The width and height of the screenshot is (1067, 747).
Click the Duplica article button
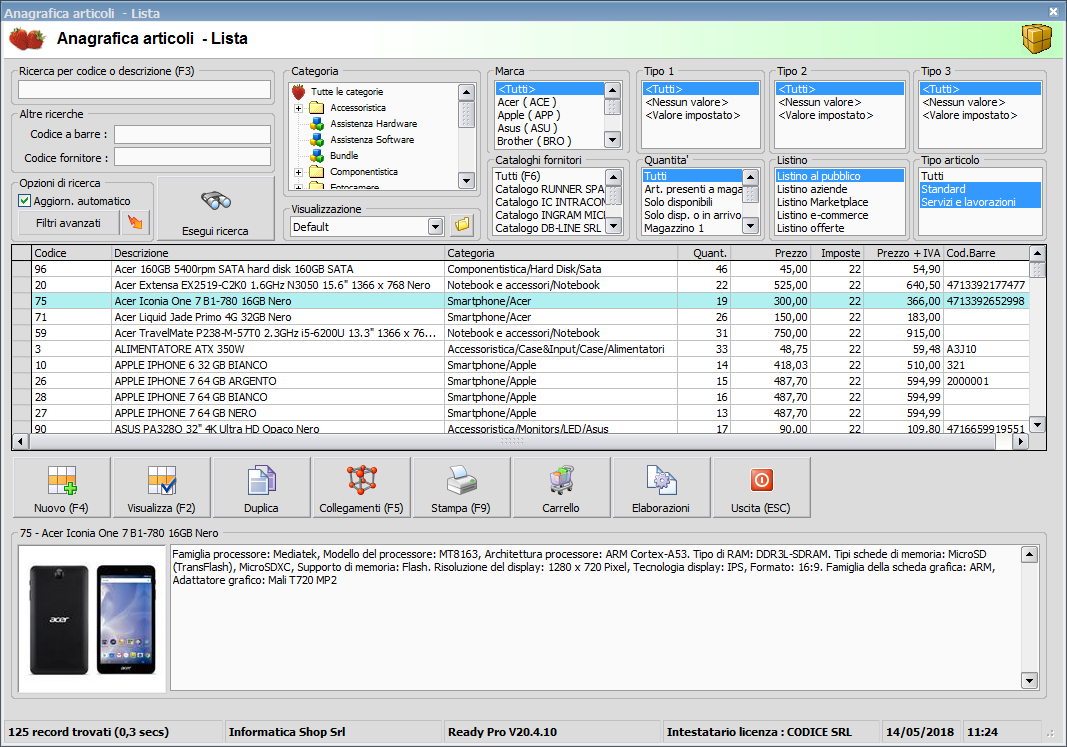click(x=261, y=487)
